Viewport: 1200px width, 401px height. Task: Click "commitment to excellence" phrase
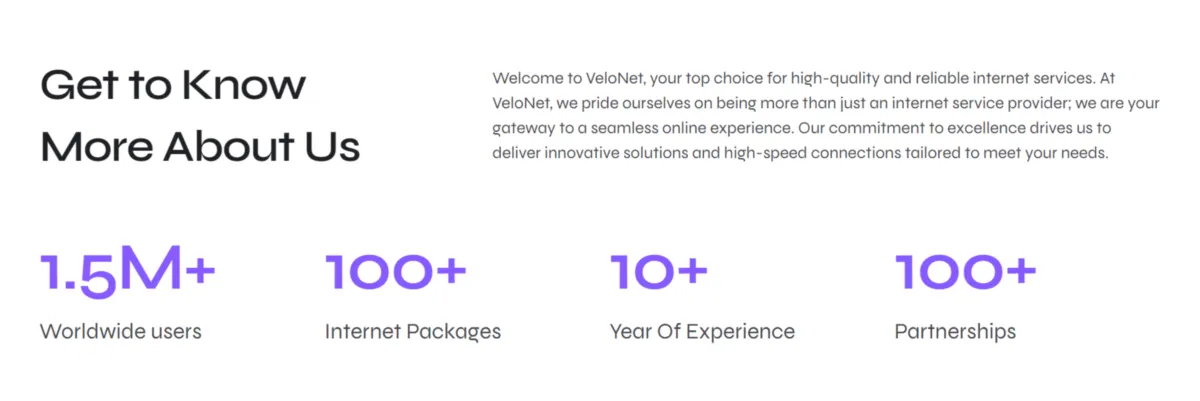pyautogui.click(x=922, y=130)
